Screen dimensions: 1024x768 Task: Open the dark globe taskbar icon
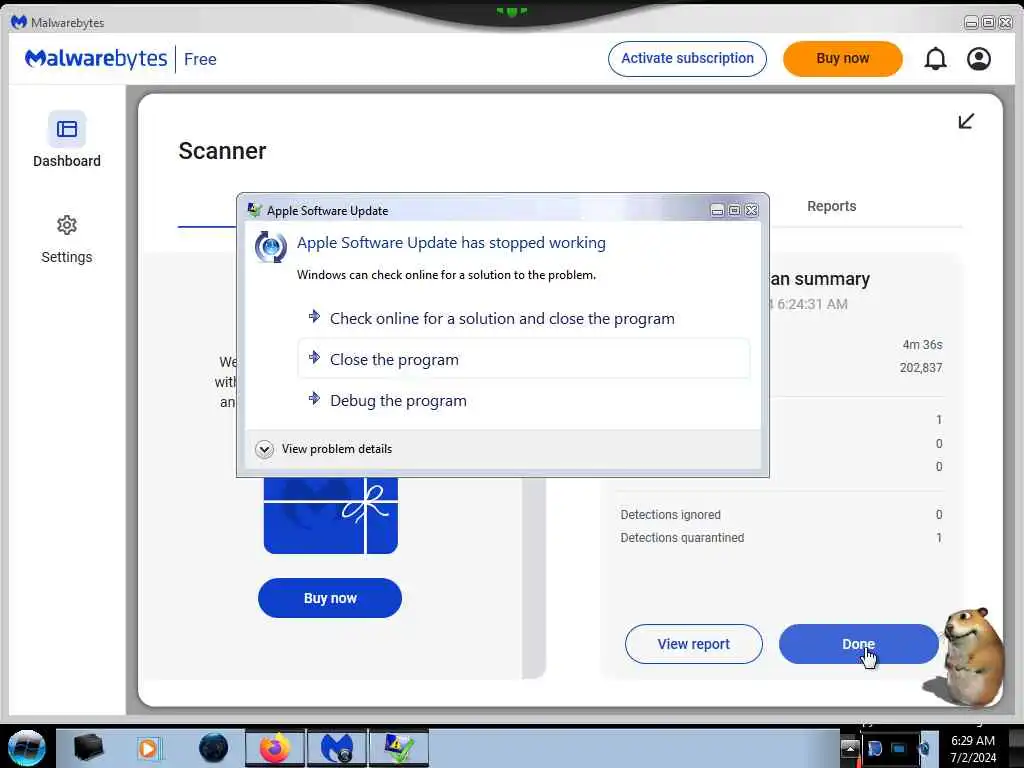214,748
